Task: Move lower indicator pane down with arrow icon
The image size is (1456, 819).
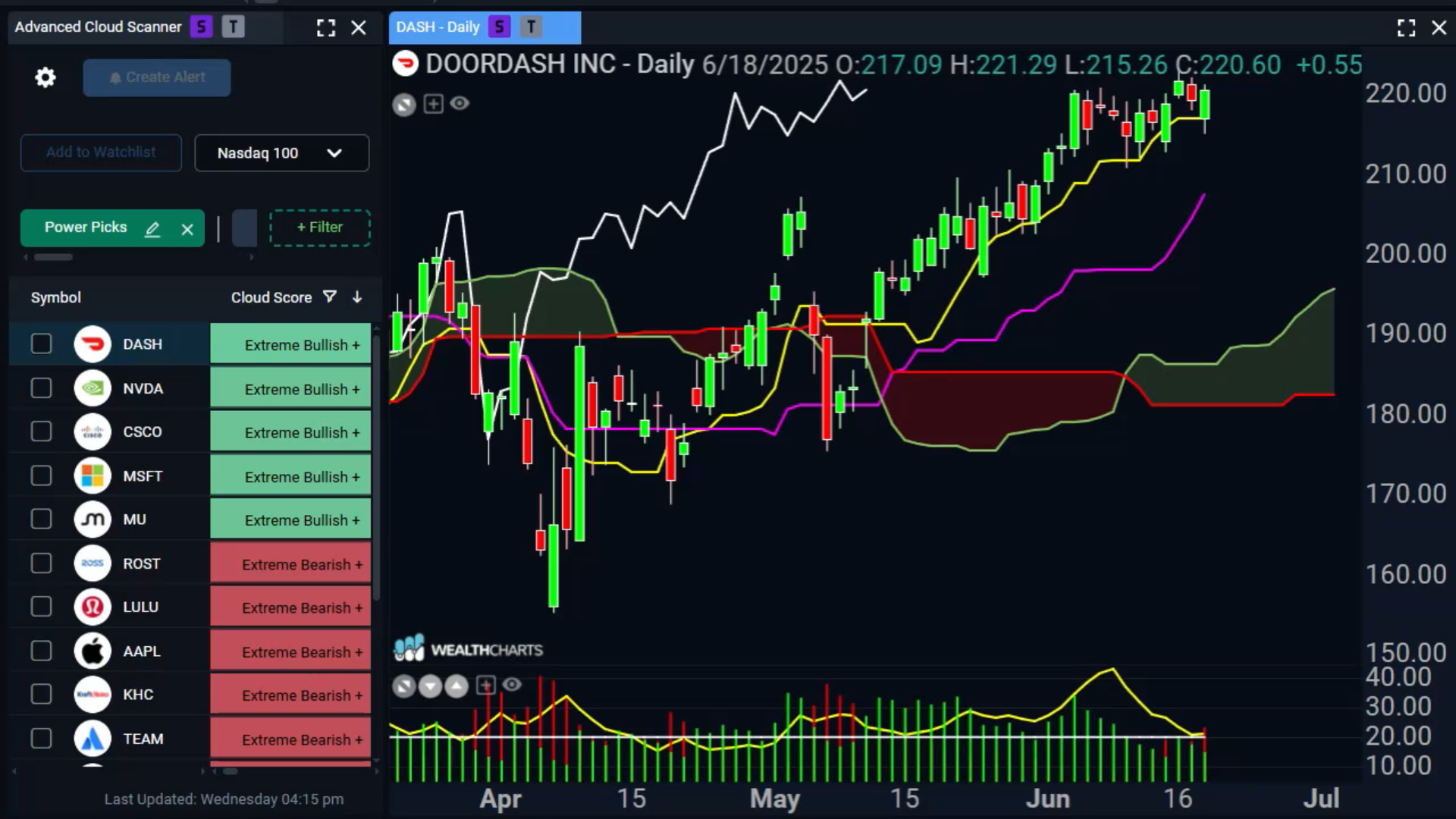Action: 430,686
